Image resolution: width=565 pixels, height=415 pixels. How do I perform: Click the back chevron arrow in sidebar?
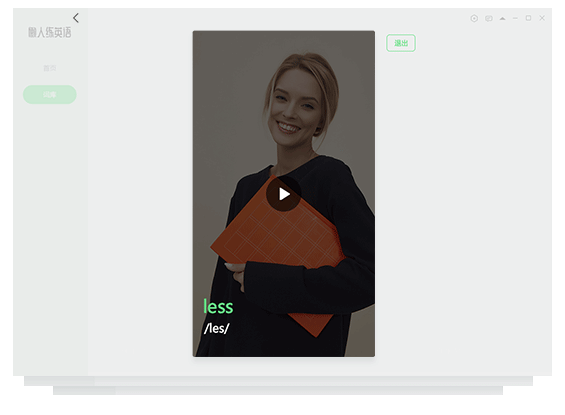pyautogui.click(x=76, y=18)
